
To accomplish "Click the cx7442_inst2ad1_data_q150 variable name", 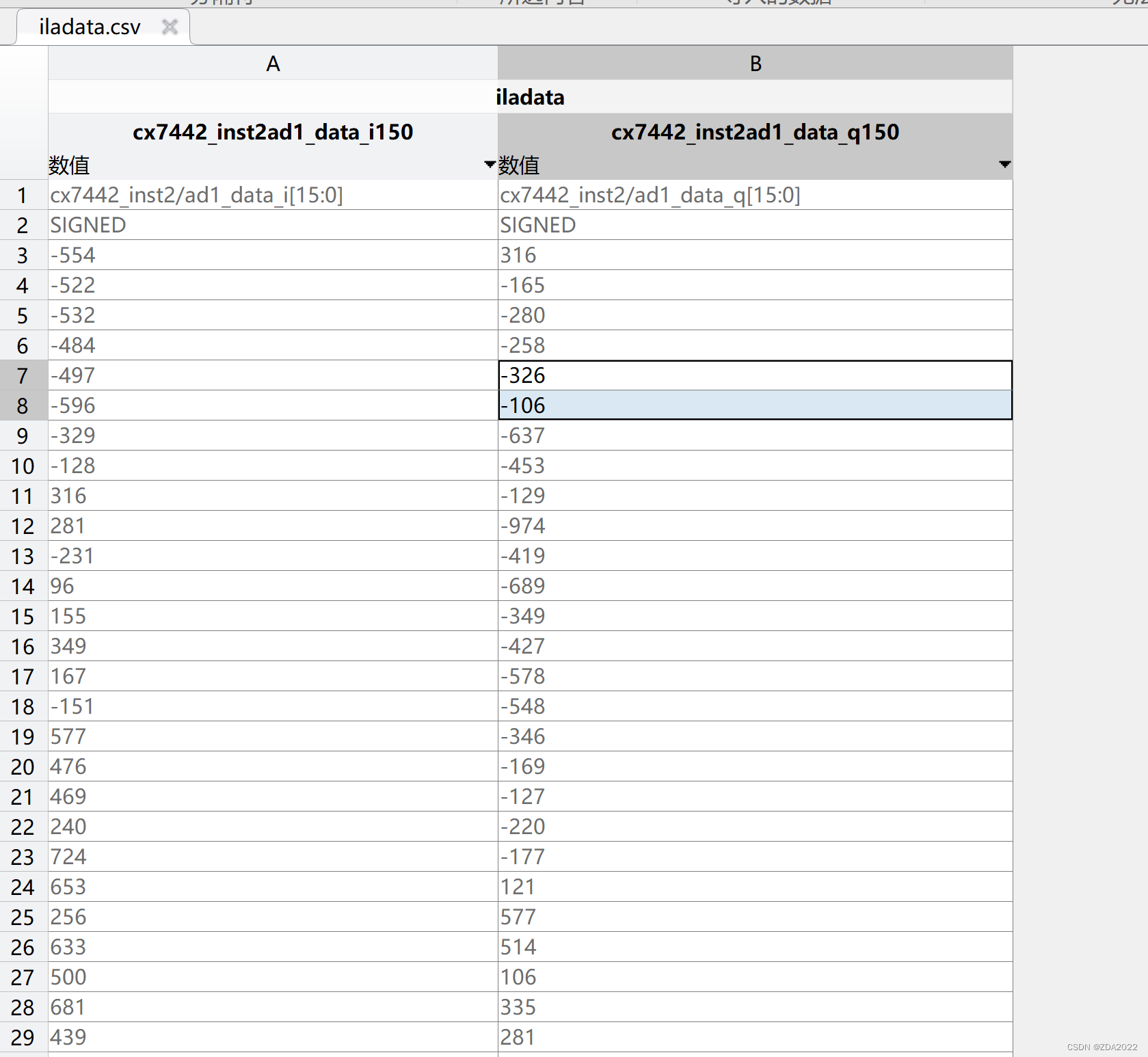I will pos(754,132).
